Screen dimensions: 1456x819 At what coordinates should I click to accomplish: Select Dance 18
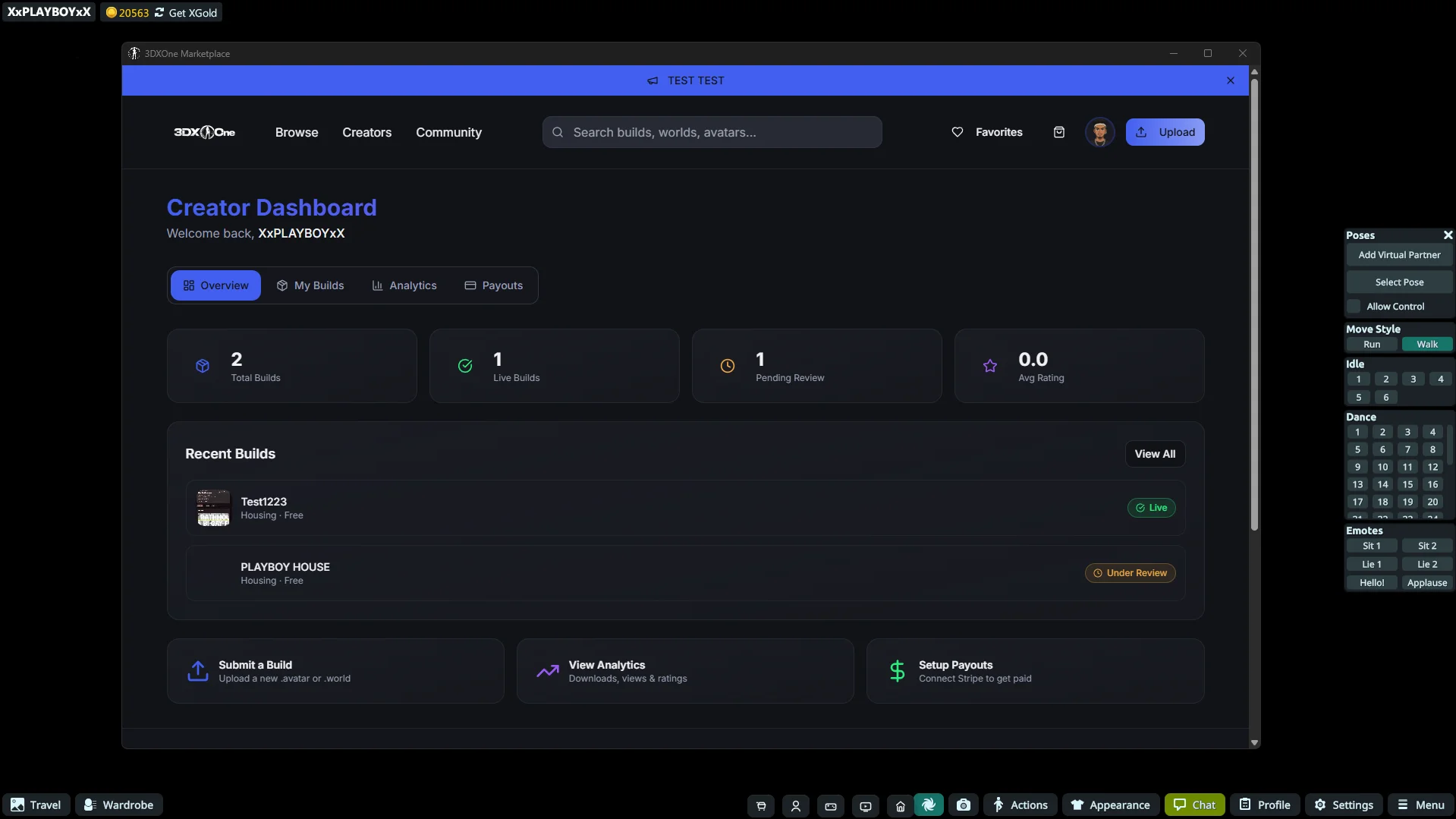tap(1382, 502)
